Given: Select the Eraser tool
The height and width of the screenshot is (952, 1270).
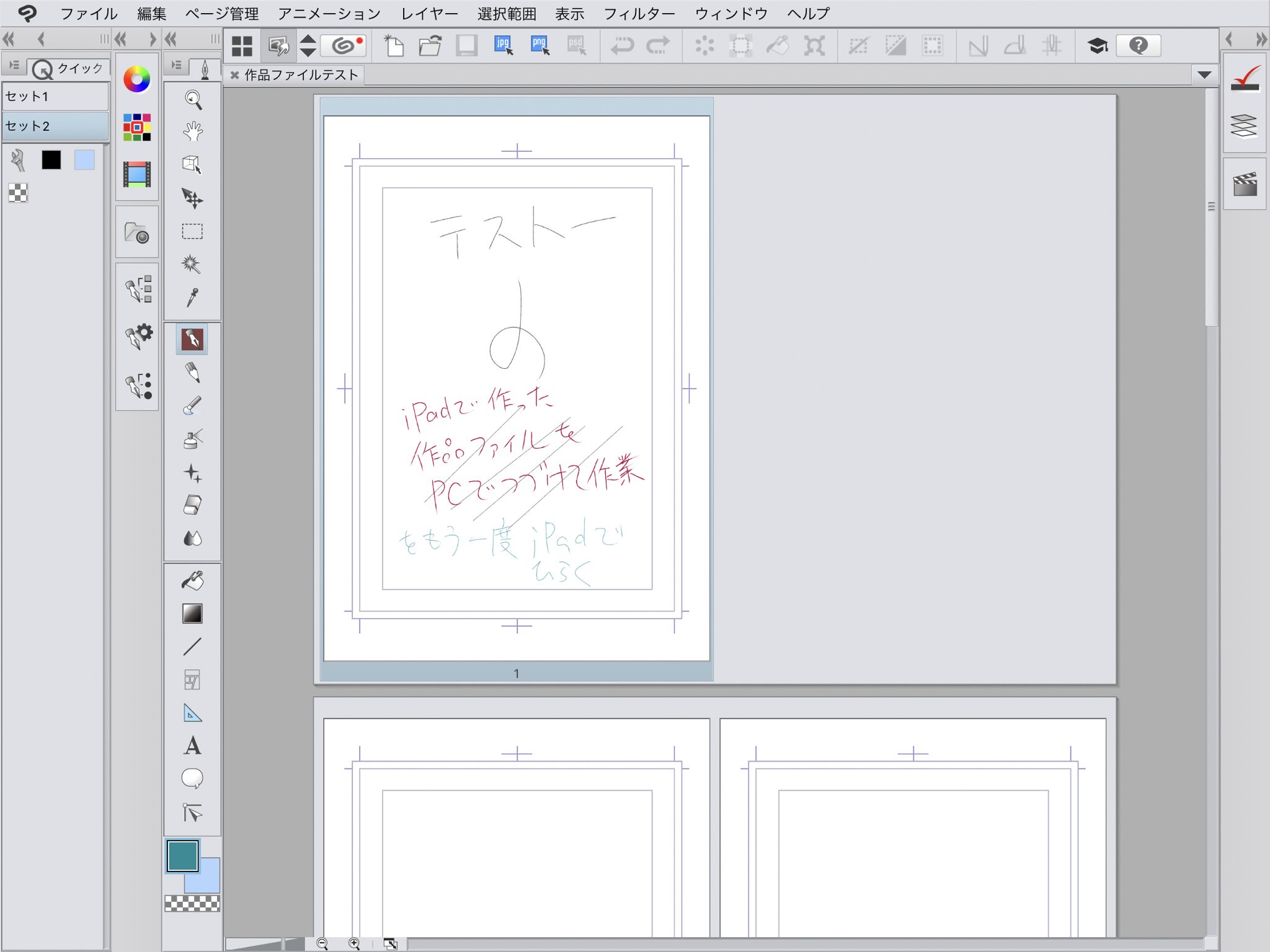Looking at the screenshot, I should coord(192,505).
